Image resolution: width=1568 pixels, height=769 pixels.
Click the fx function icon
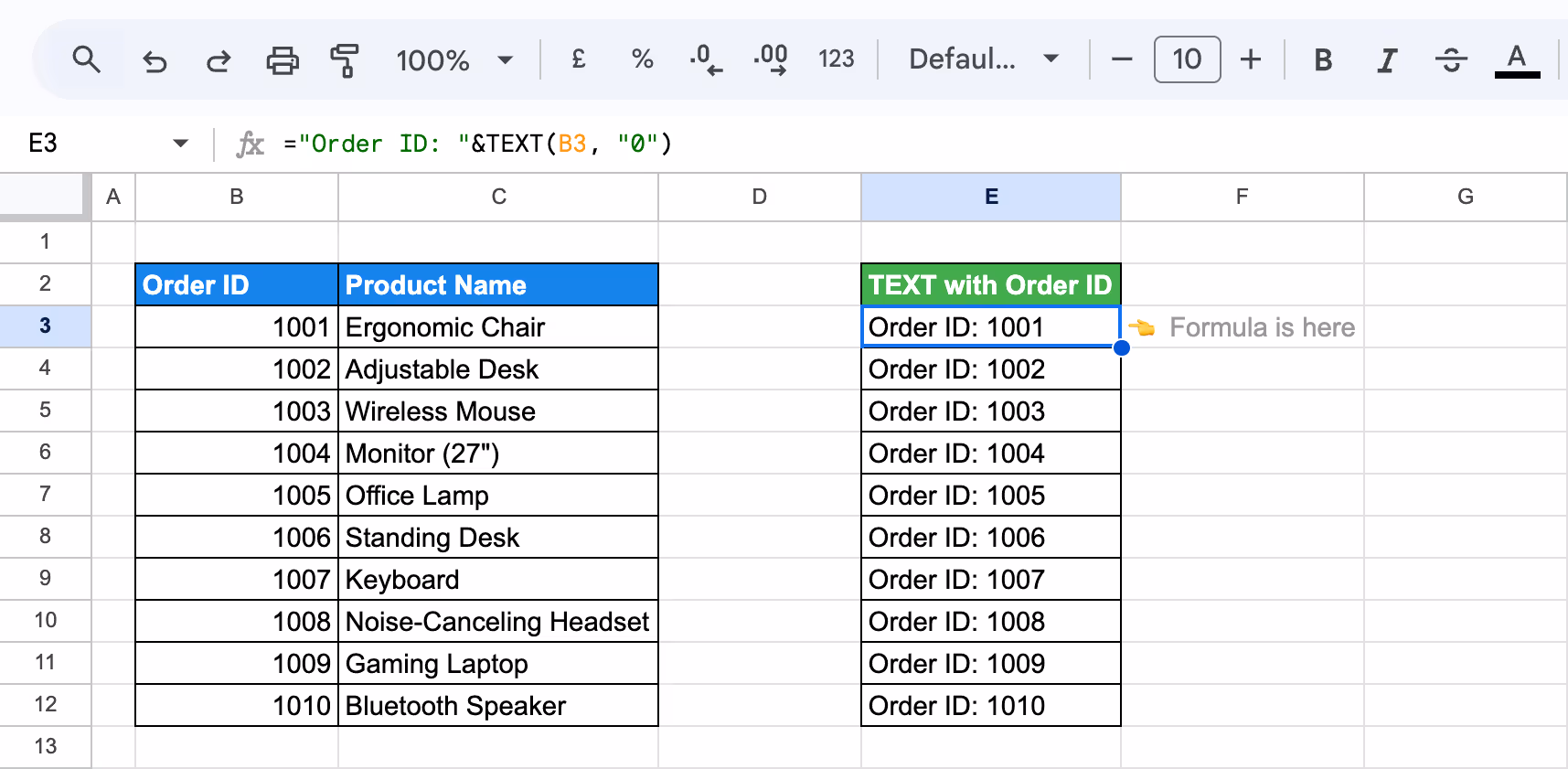pos(250,144)
